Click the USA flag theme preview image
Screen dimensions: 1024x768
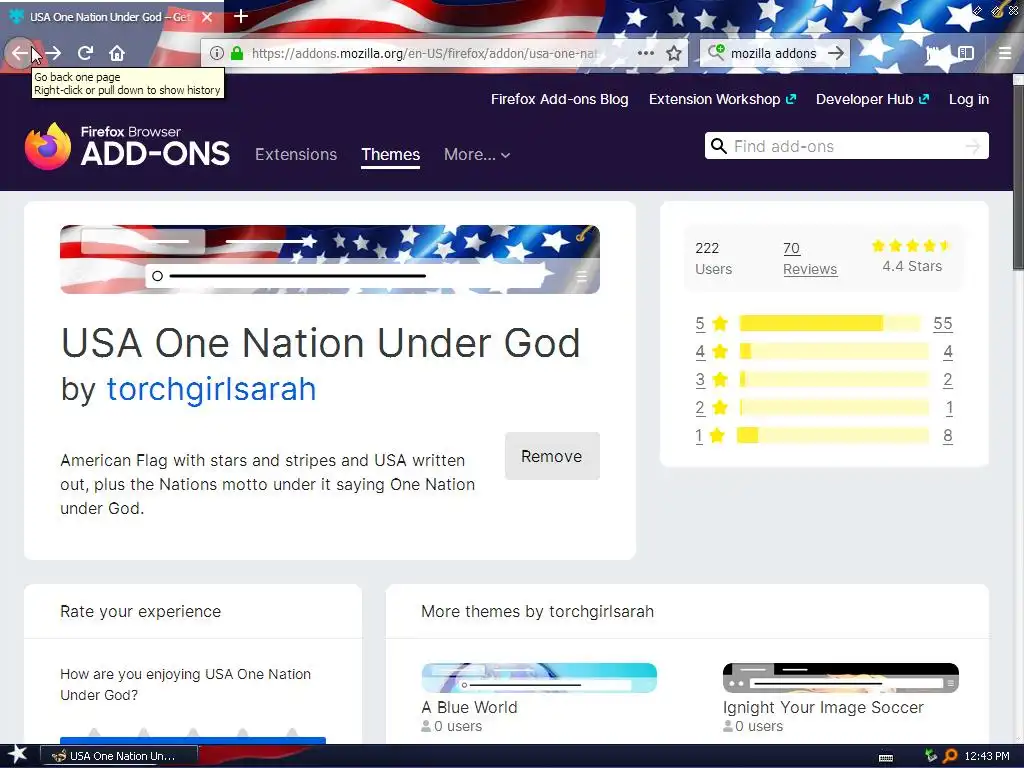[330, 259]
